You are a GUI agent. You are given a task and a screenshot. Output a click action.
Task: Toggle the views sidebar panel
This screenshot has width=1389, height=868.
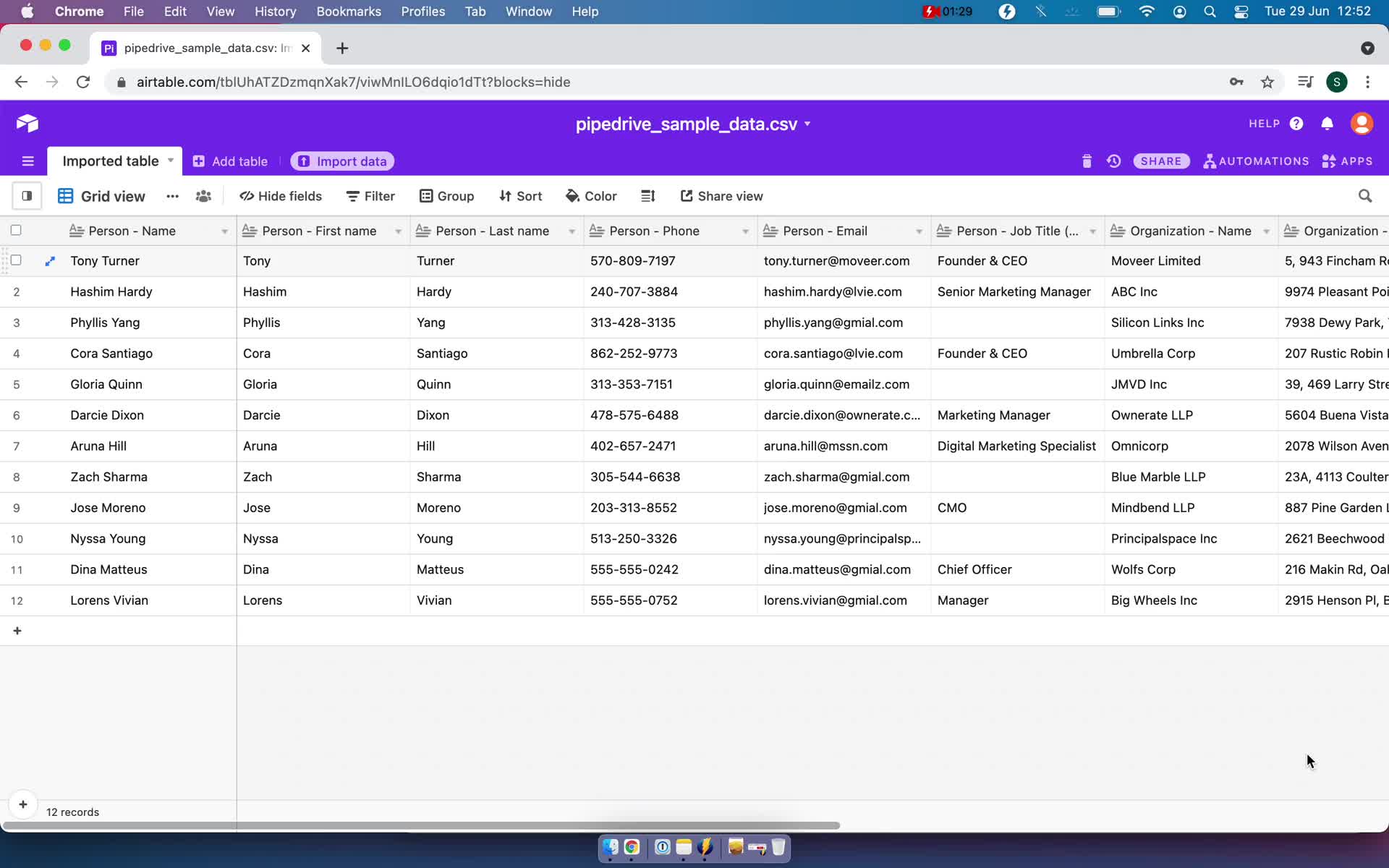click(27, 196)
